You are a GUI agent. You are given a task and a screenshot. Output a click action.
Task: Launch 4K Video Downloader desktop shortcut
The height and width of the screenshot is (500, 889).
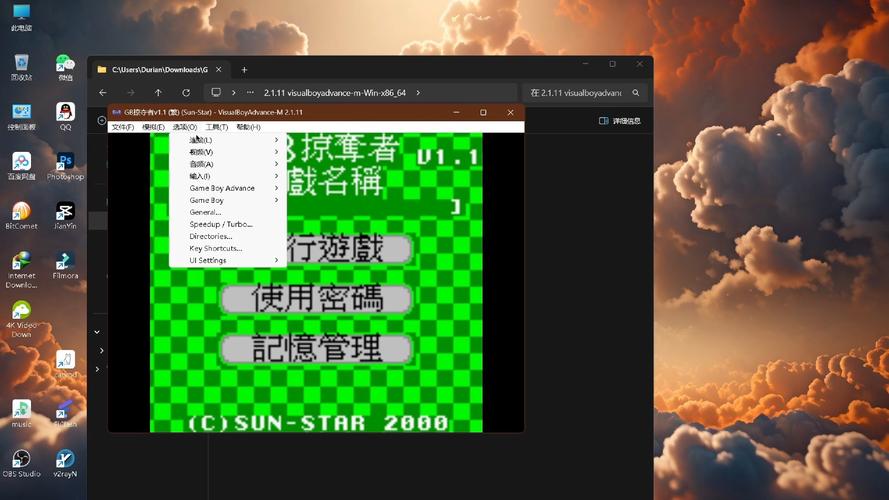coord(21,319)
